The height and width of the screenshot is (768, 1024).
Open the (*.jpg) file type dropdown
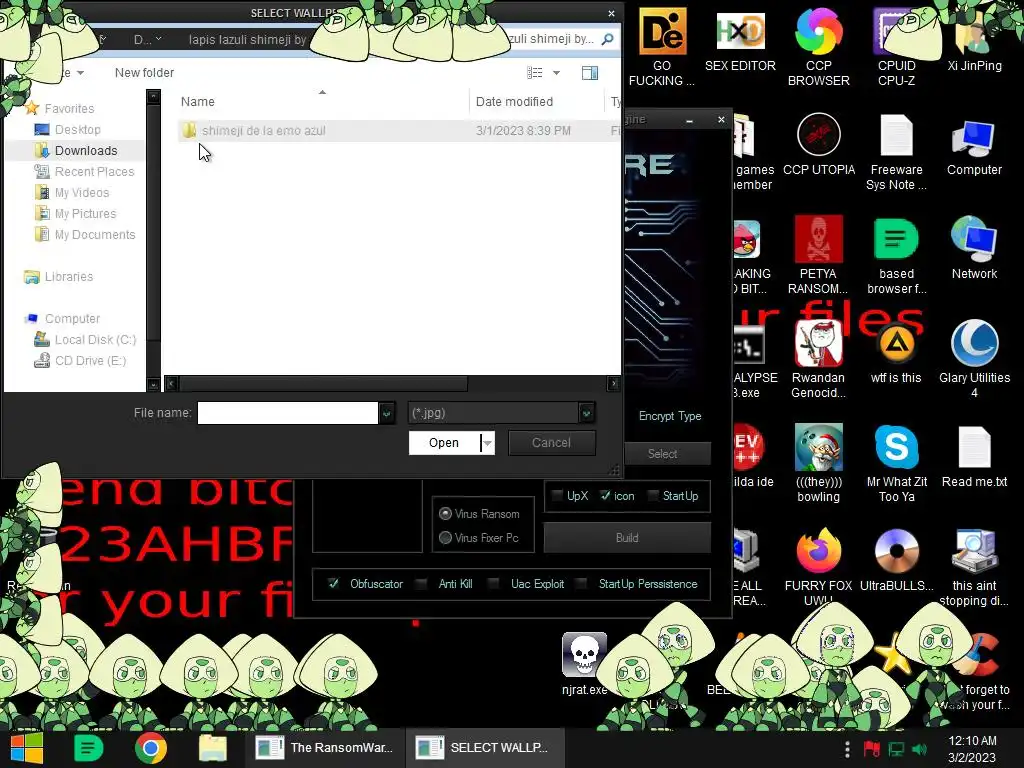click(586, 413)
